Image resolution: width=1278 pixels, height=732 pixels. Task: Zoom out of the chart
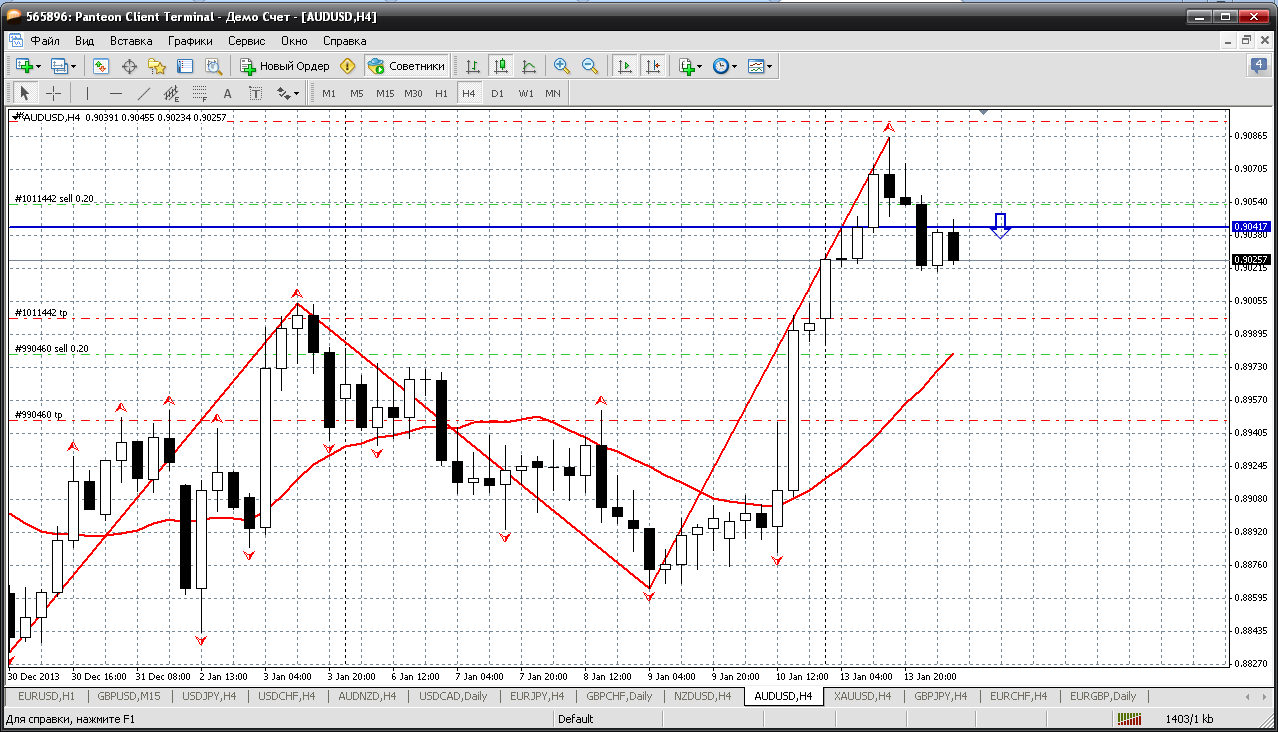click(x=590, y=66)
